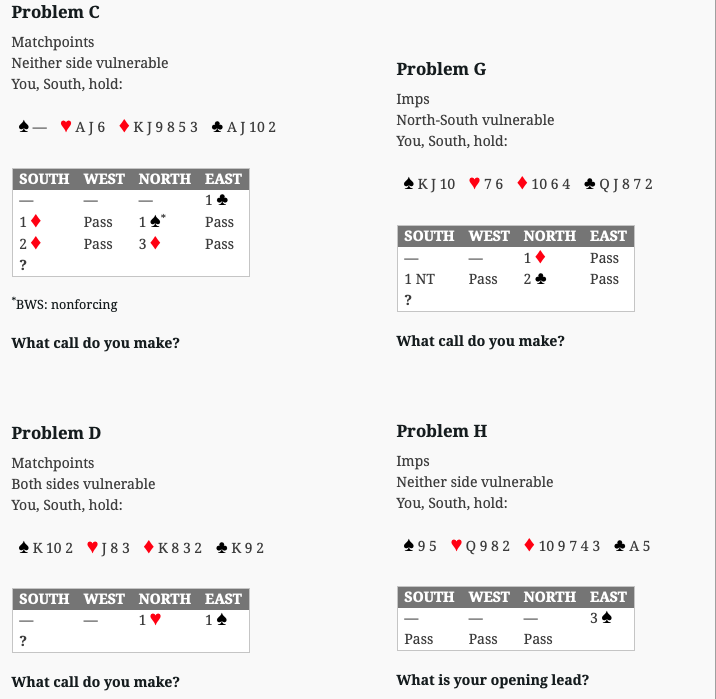Click the Problem D heading
716x699 pixels.
click(56, 433)
